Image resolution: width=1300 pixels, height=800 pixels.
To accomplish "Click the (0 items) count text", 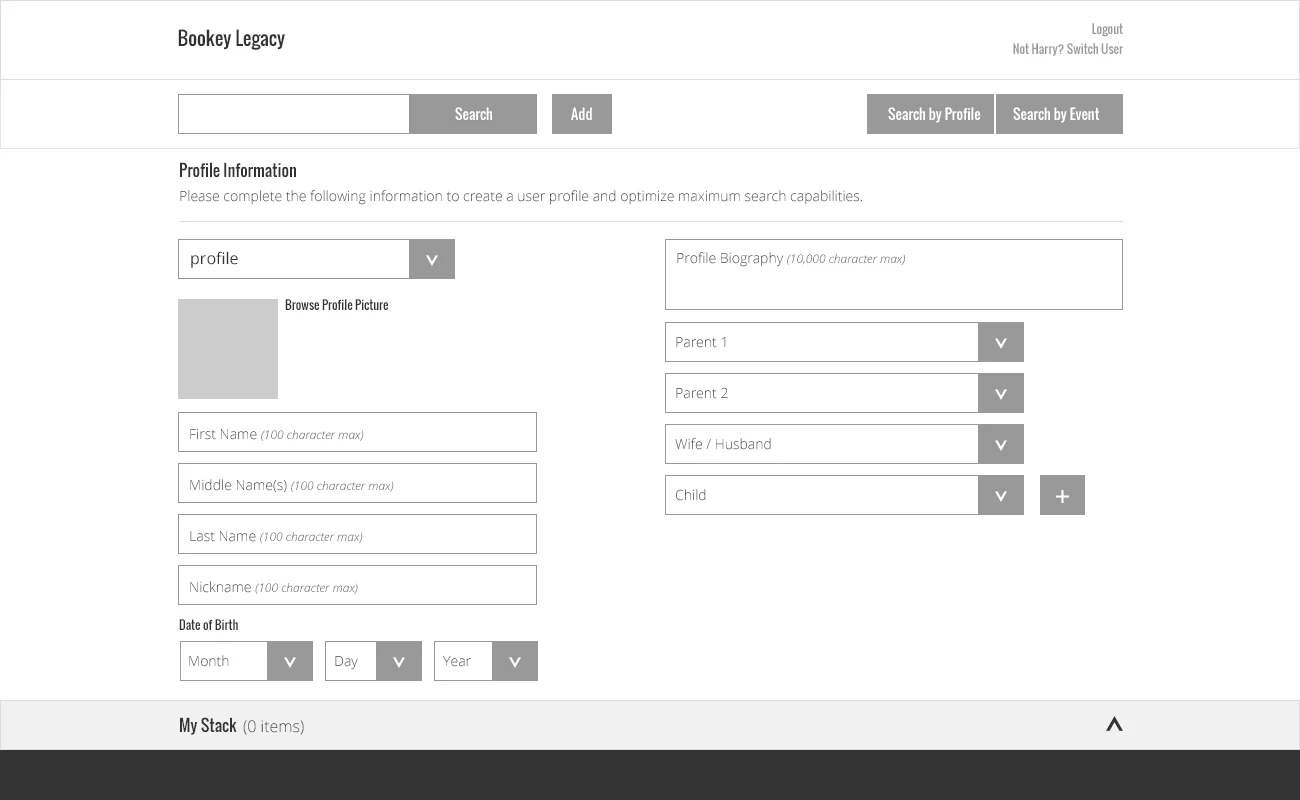I will (274, 727).
